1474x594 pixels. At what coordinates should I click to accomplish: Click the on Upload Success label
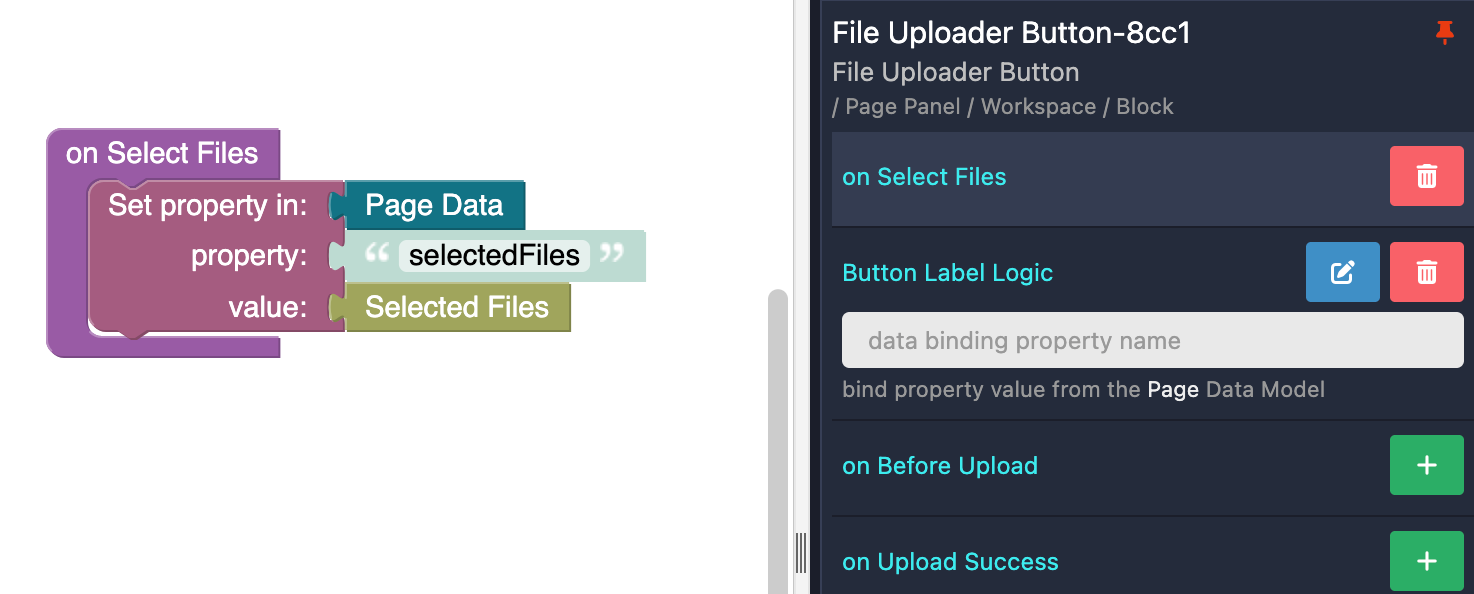(x=950, y=562)
